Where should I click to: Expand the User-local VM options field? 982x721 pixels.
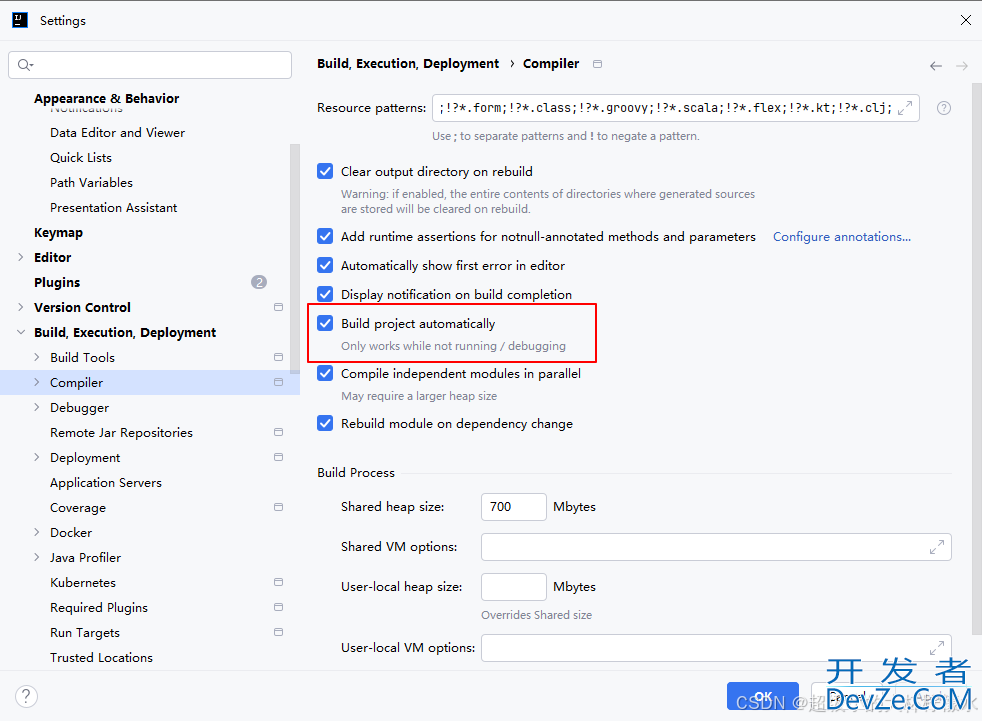click(x=936, y=648)
